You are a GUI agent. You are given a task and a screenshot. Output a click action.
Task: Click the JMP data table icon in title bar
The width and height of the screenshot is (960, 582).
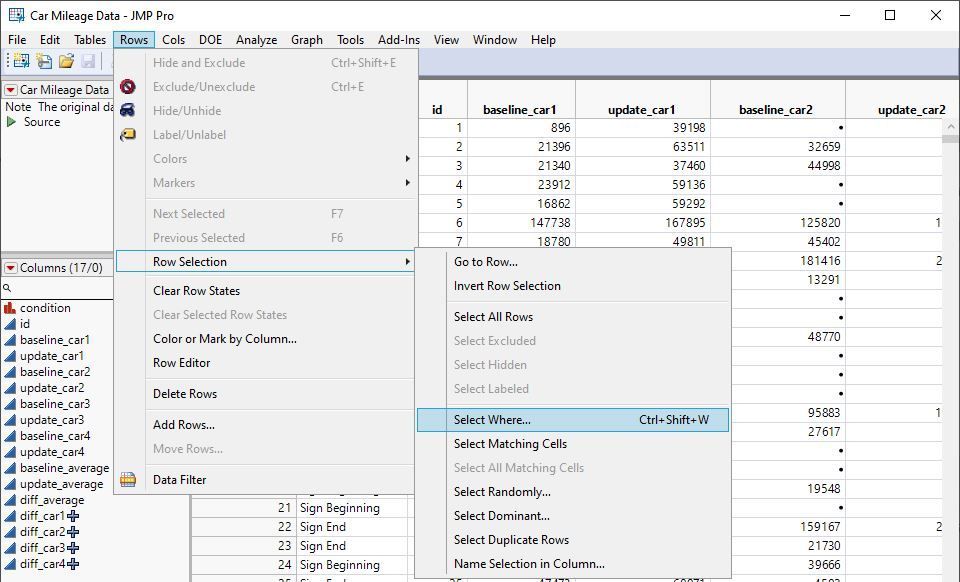tap(17, 15)
